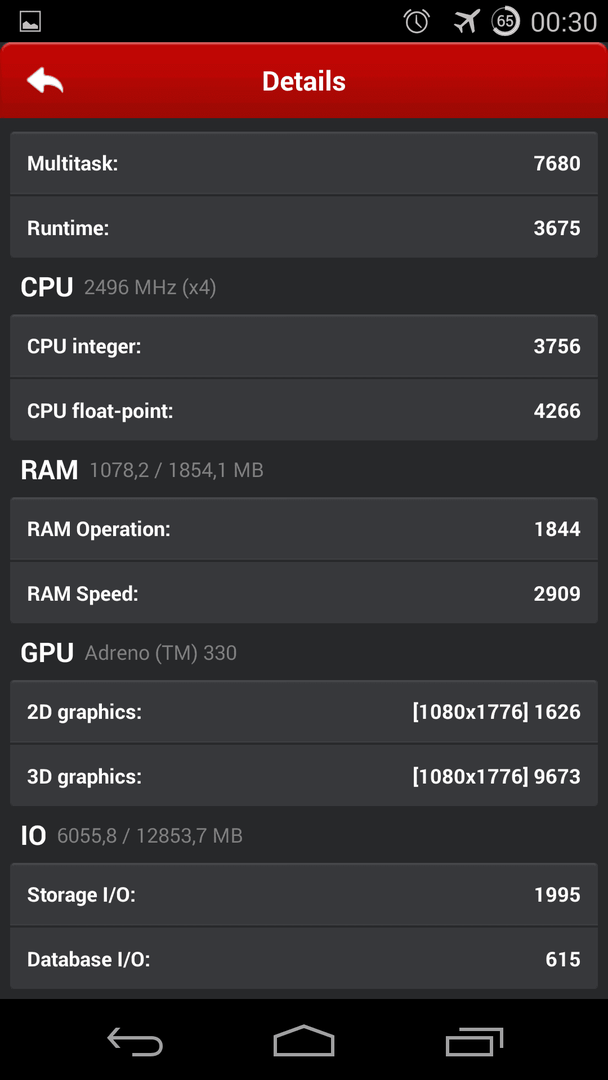Tap the alarm clock status icon
This screenshot has width=608, height=1080.
click(x=417, y=21)
